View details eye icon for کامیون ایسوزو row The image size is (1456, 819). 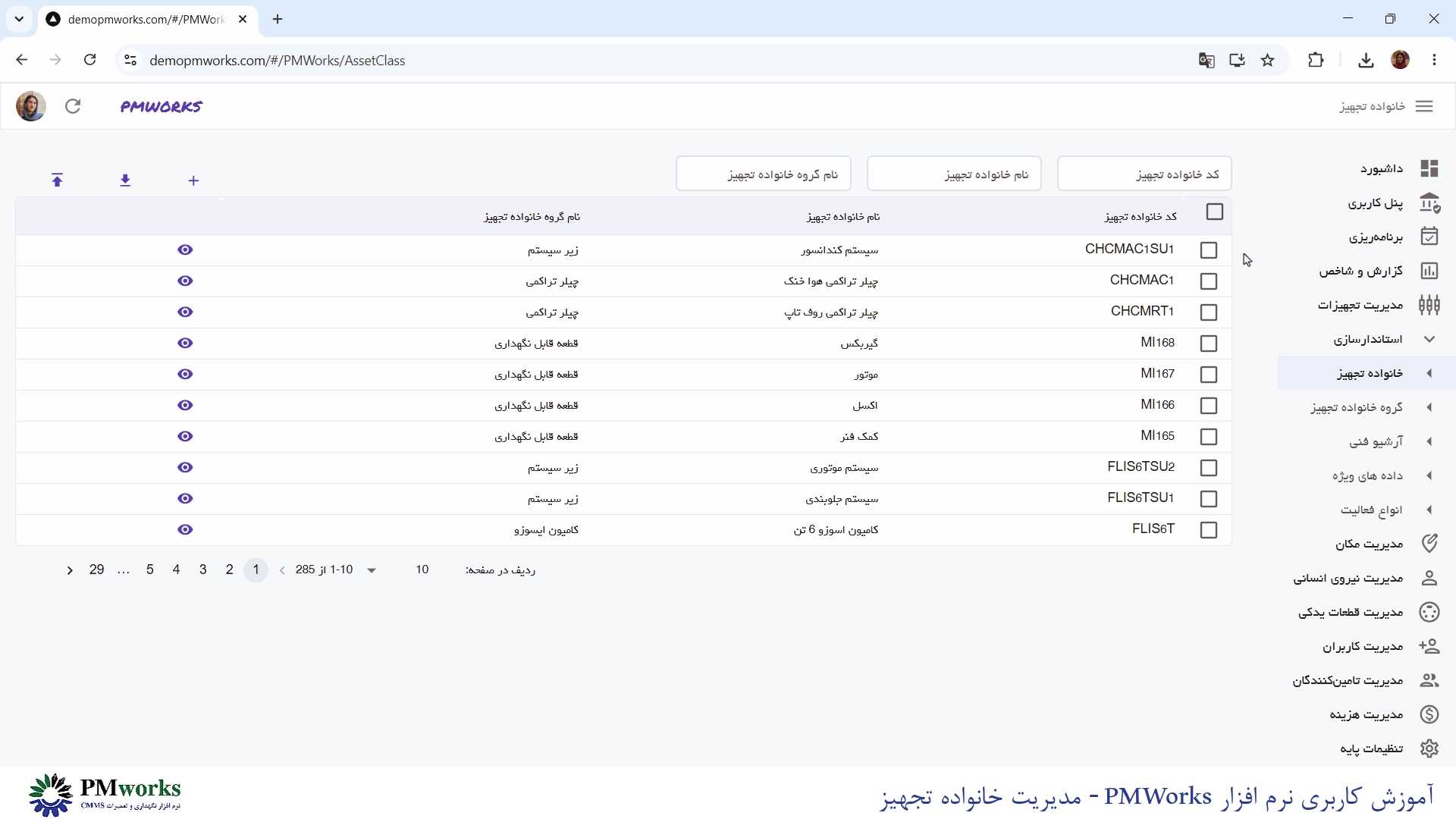[x=185, y=530]
